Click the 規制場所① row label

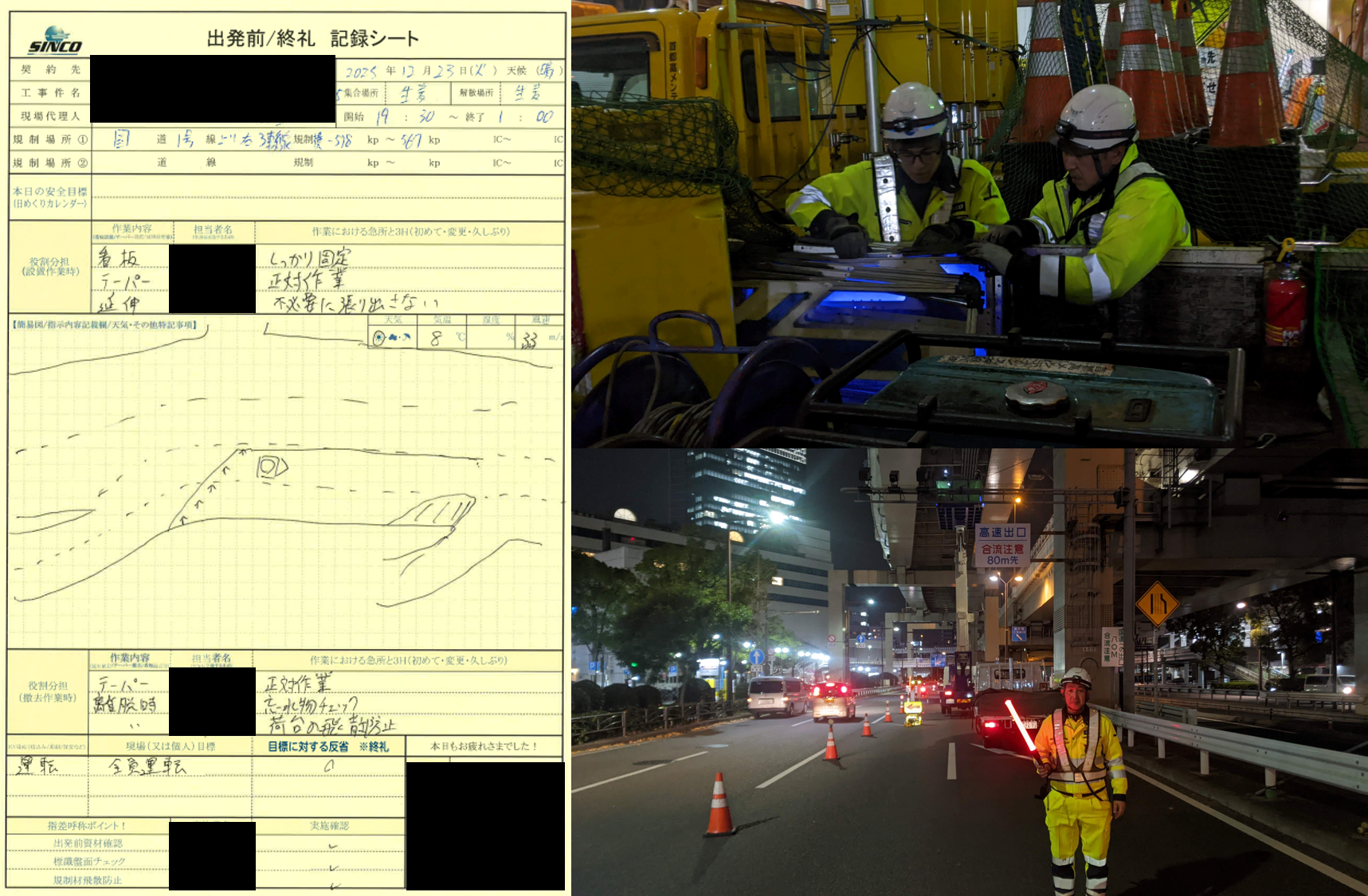[49, 139]
